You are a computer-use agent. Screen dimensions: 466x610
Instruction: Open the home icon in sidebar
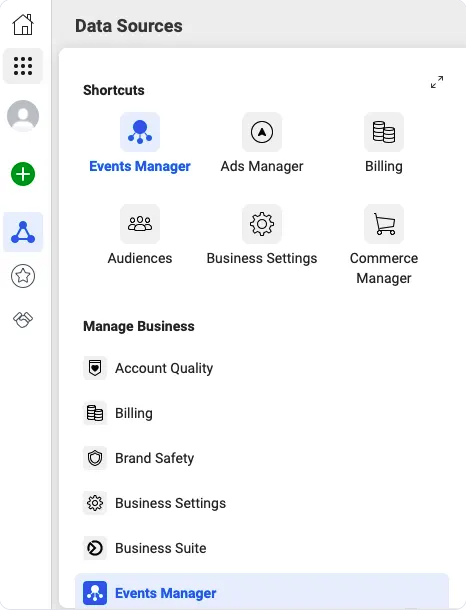point(23,25)
